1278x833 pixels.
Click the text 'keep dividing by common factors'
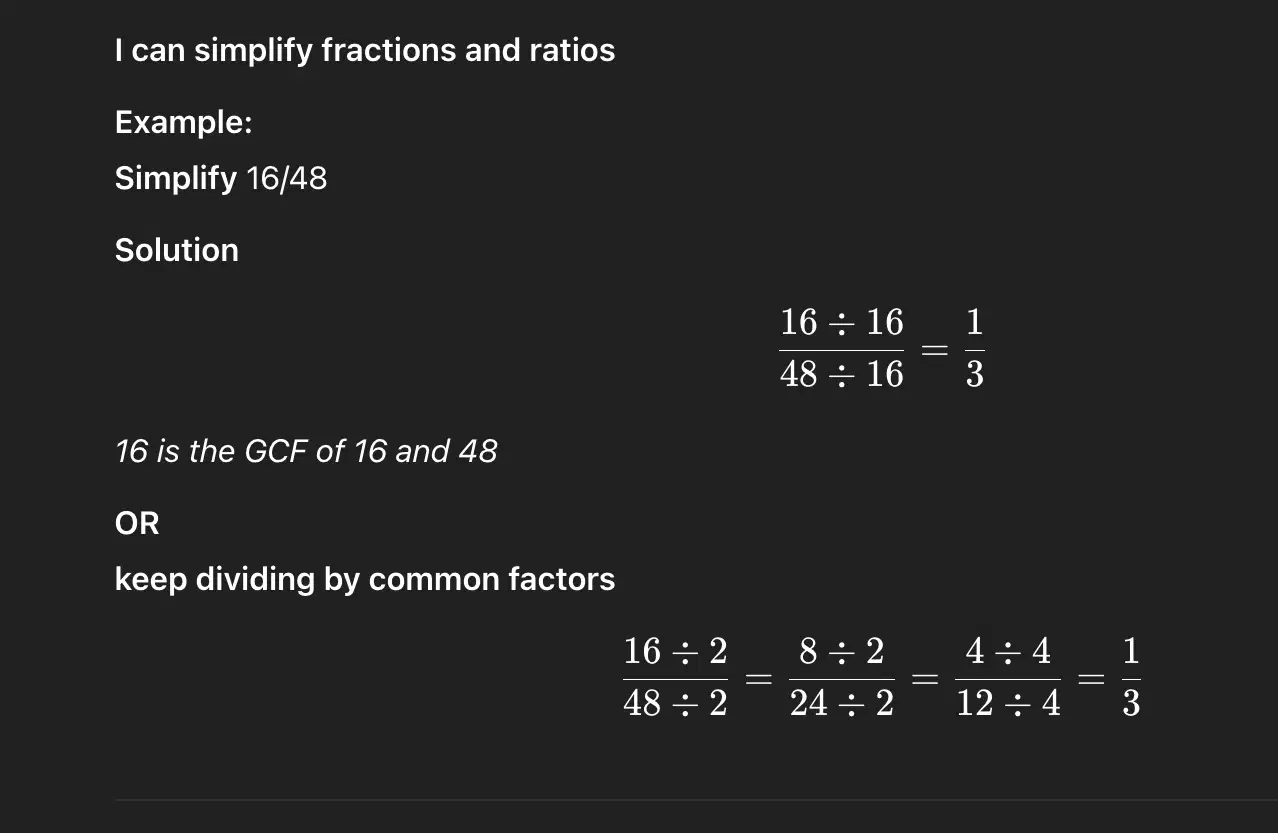tap(365, 580)
